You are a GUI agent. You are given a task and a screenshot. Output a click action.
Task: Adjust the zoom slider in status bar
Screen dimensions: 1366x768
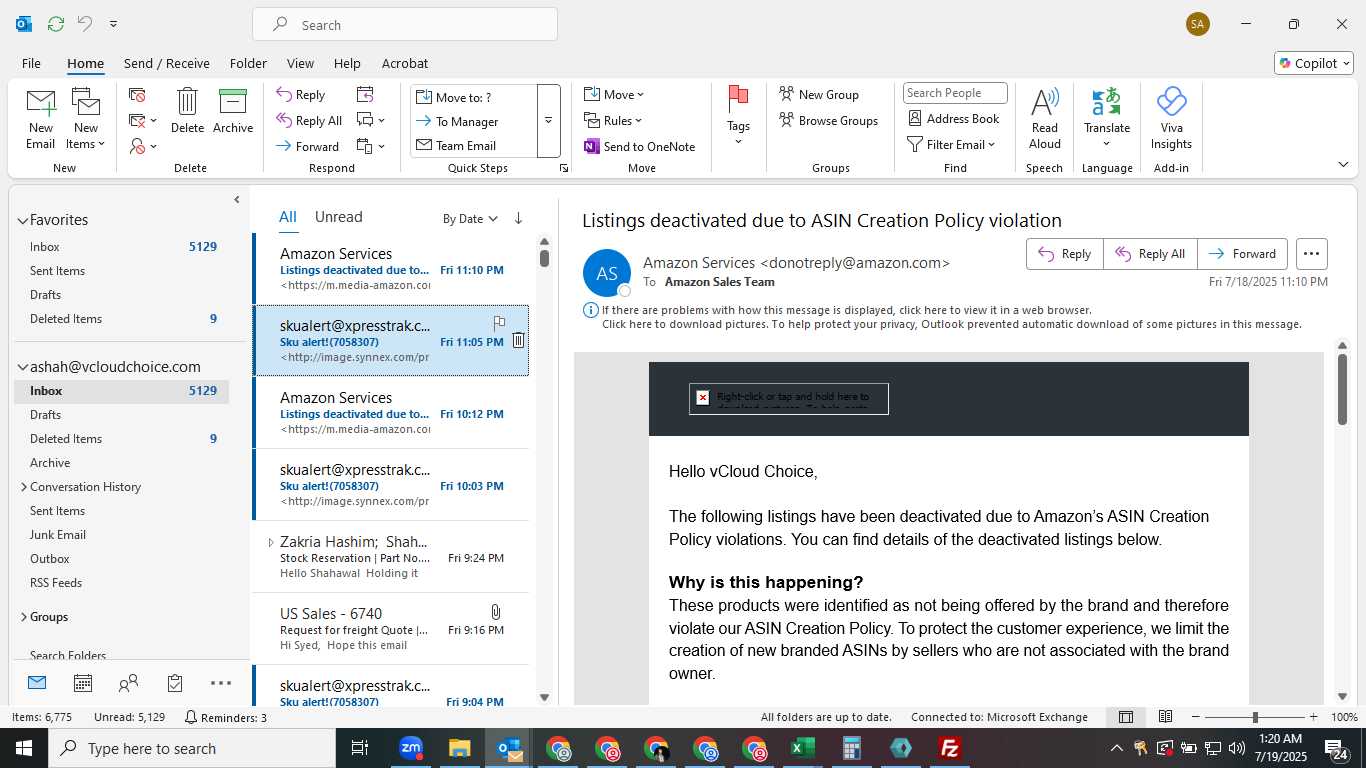[x=1254, y=717]
